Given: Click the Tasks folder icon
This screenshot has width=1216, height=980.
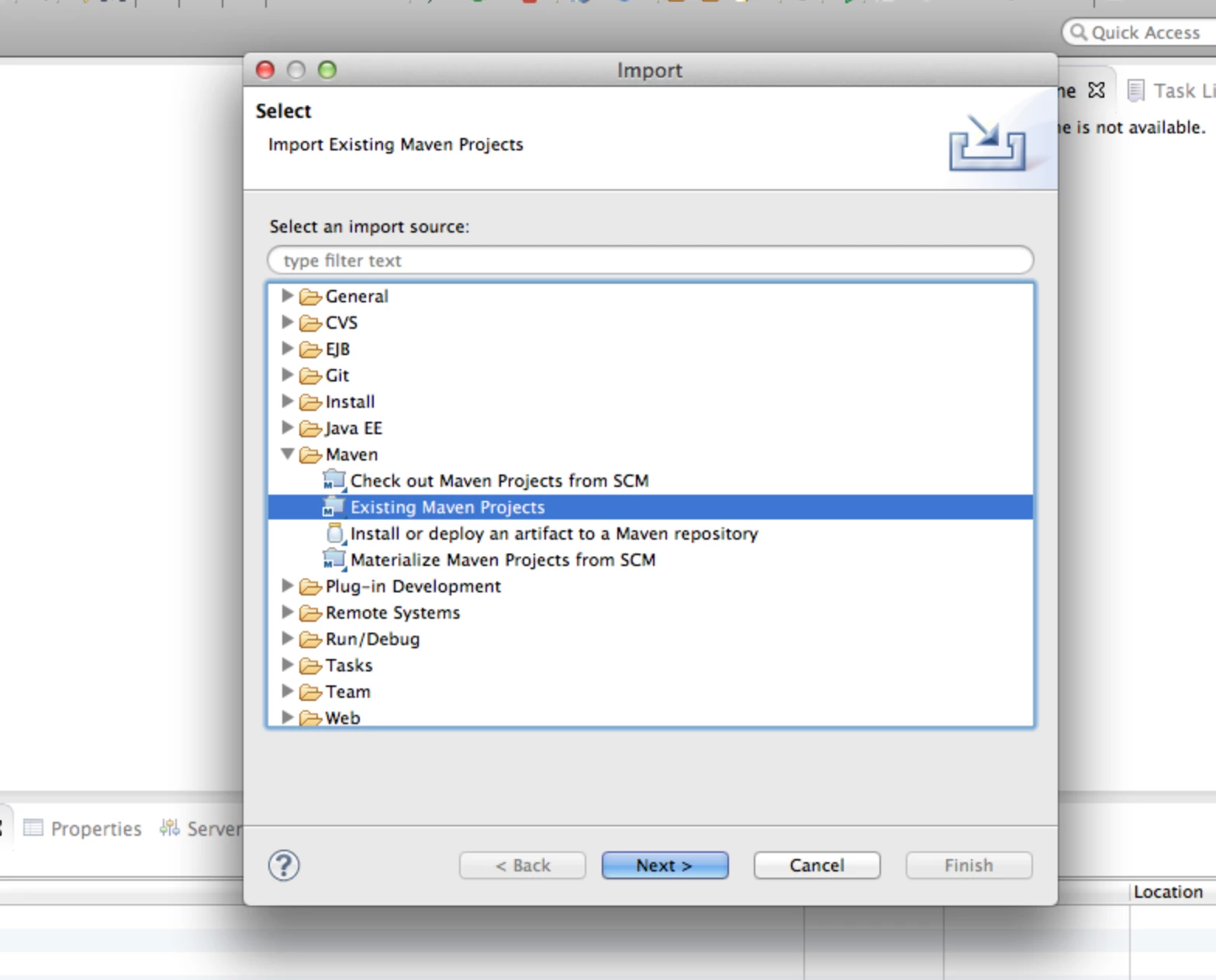Looking at the screenshot, I should (x=311, y=665).
